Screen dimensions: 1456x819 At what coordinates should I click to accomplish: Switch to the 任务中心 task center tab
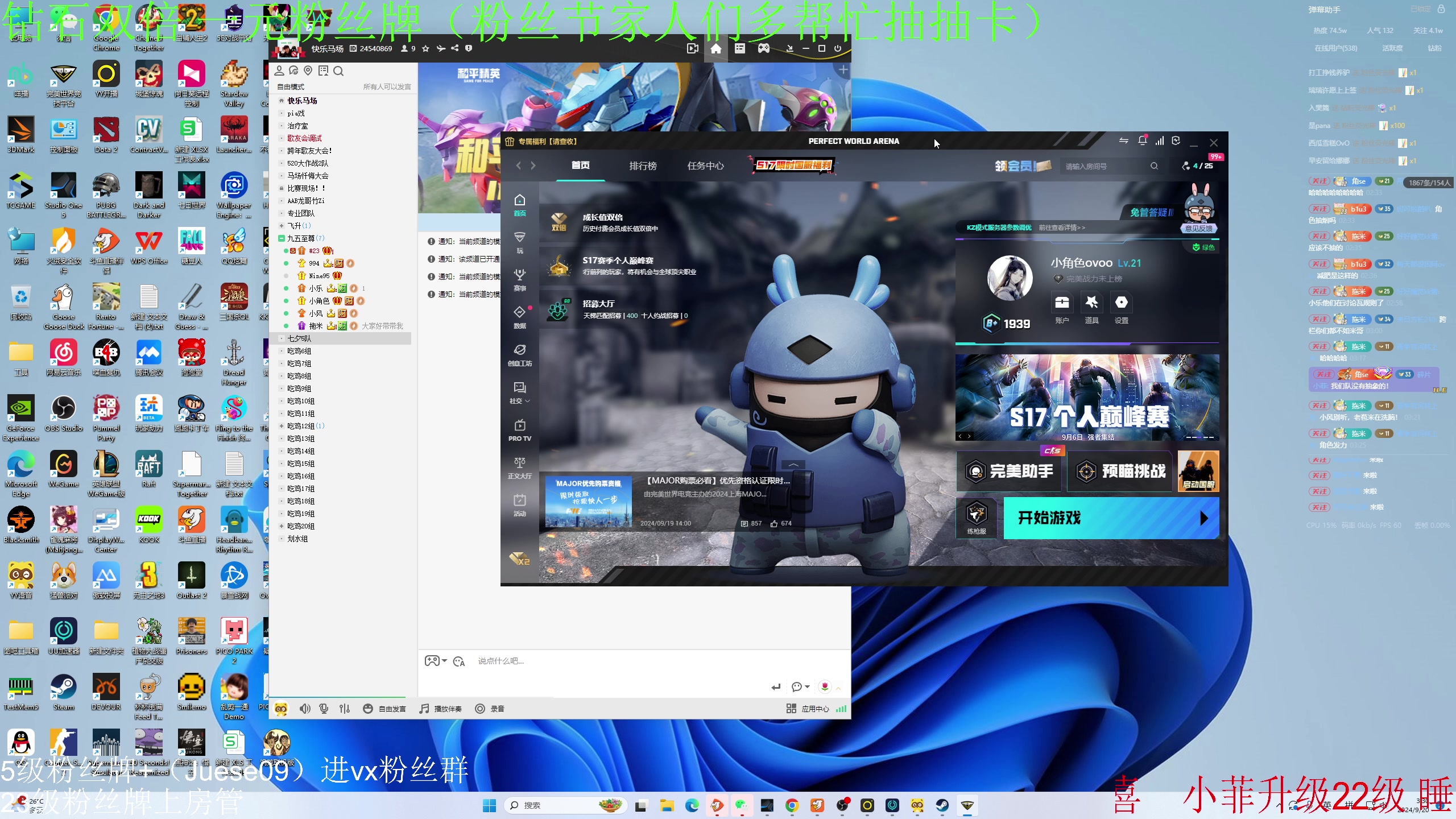[705, 166]
